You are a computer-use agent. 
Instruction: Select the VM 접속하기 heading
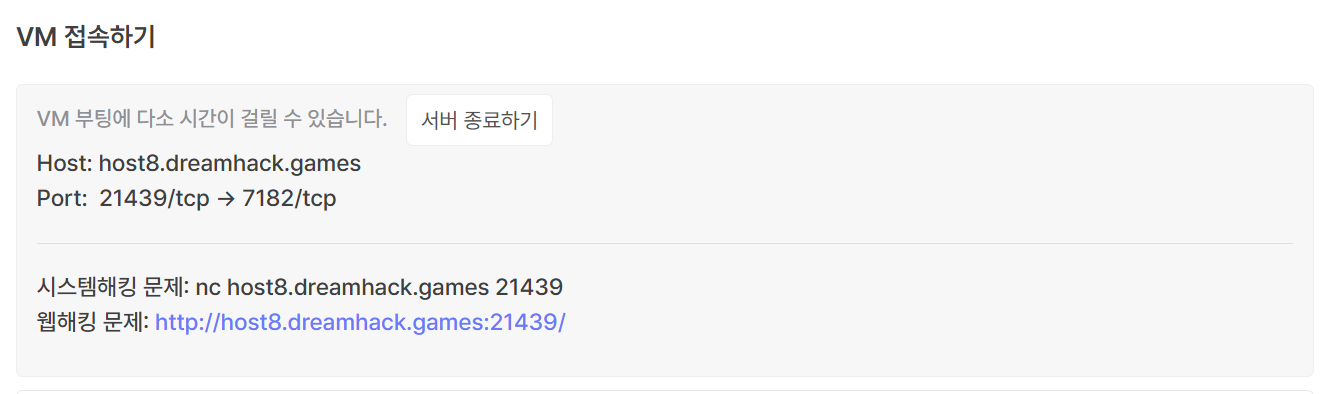(86, 38)
